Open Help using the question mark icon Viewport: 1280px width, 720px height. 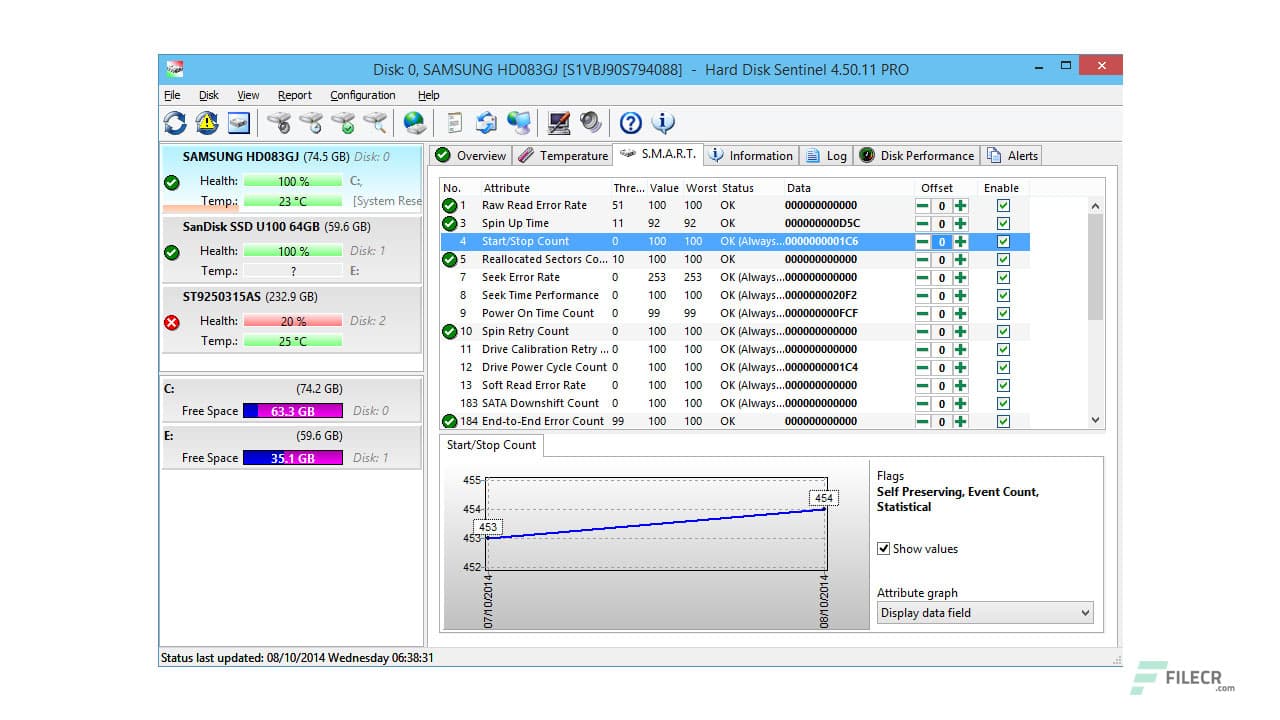[x=629, y=122]
